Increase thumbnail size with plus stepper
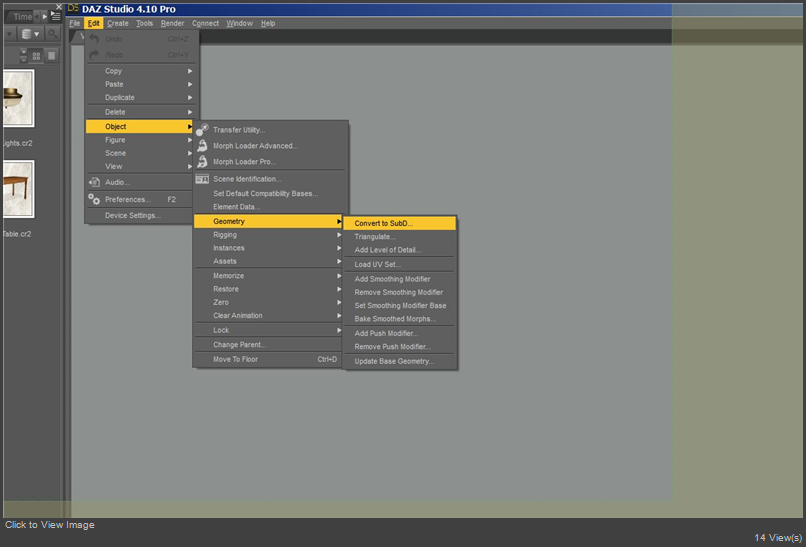 [23, 52]
